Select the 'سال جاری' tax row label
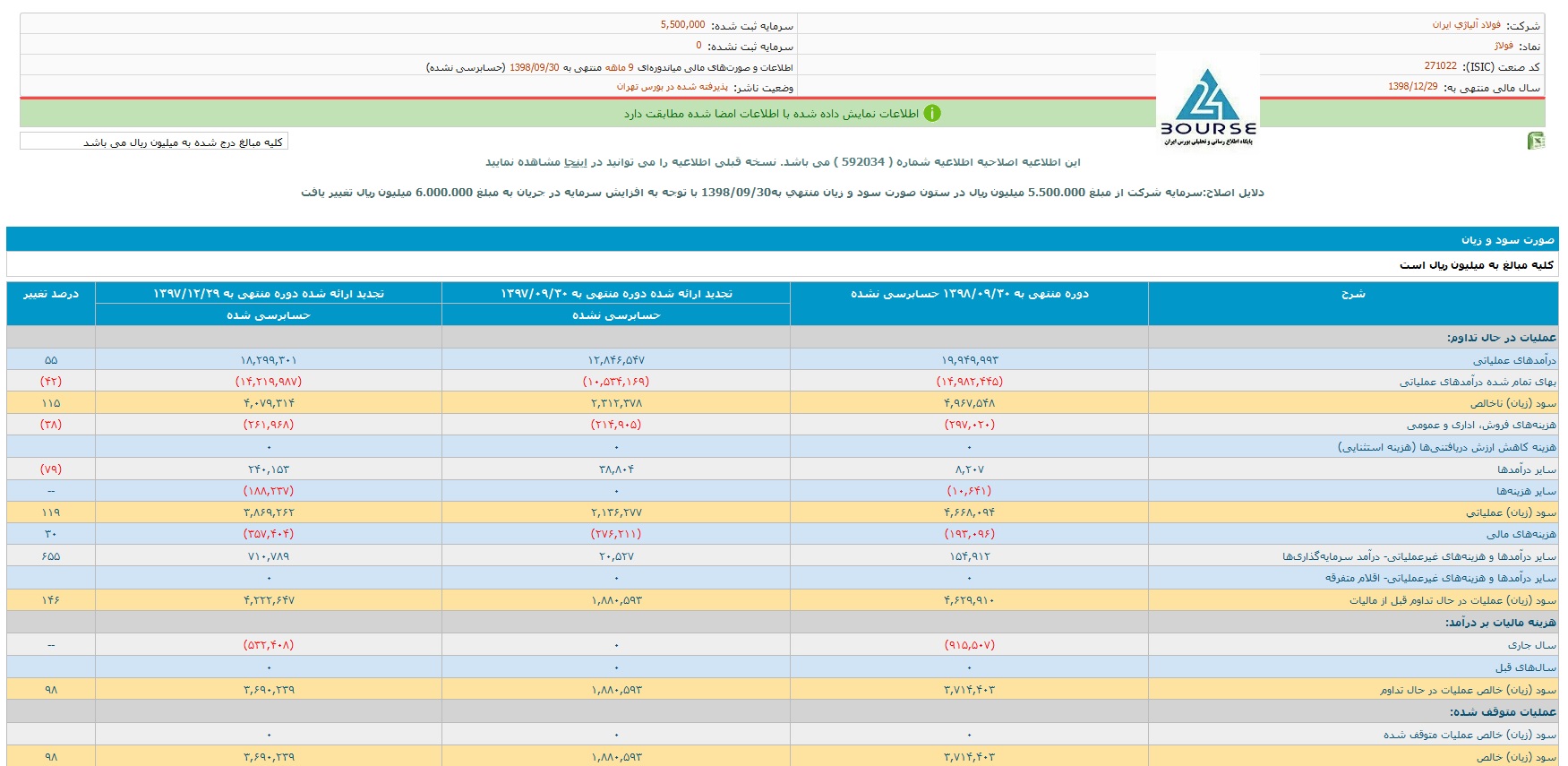The height and width of the screenshot is (766, 1568). point(1531,645)
